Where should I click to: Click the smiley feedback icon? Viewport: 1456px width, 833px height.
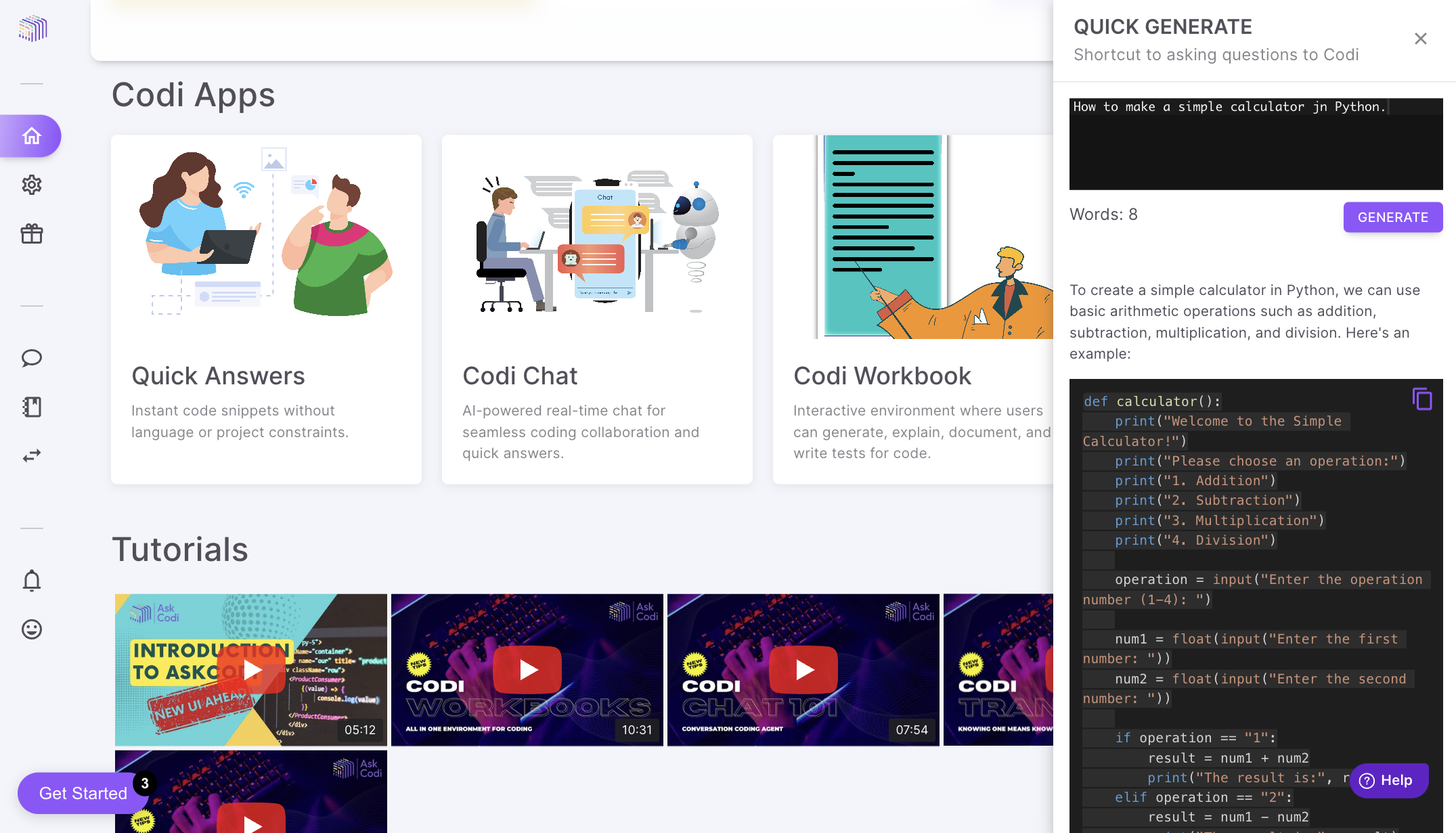tap(32, 629)
